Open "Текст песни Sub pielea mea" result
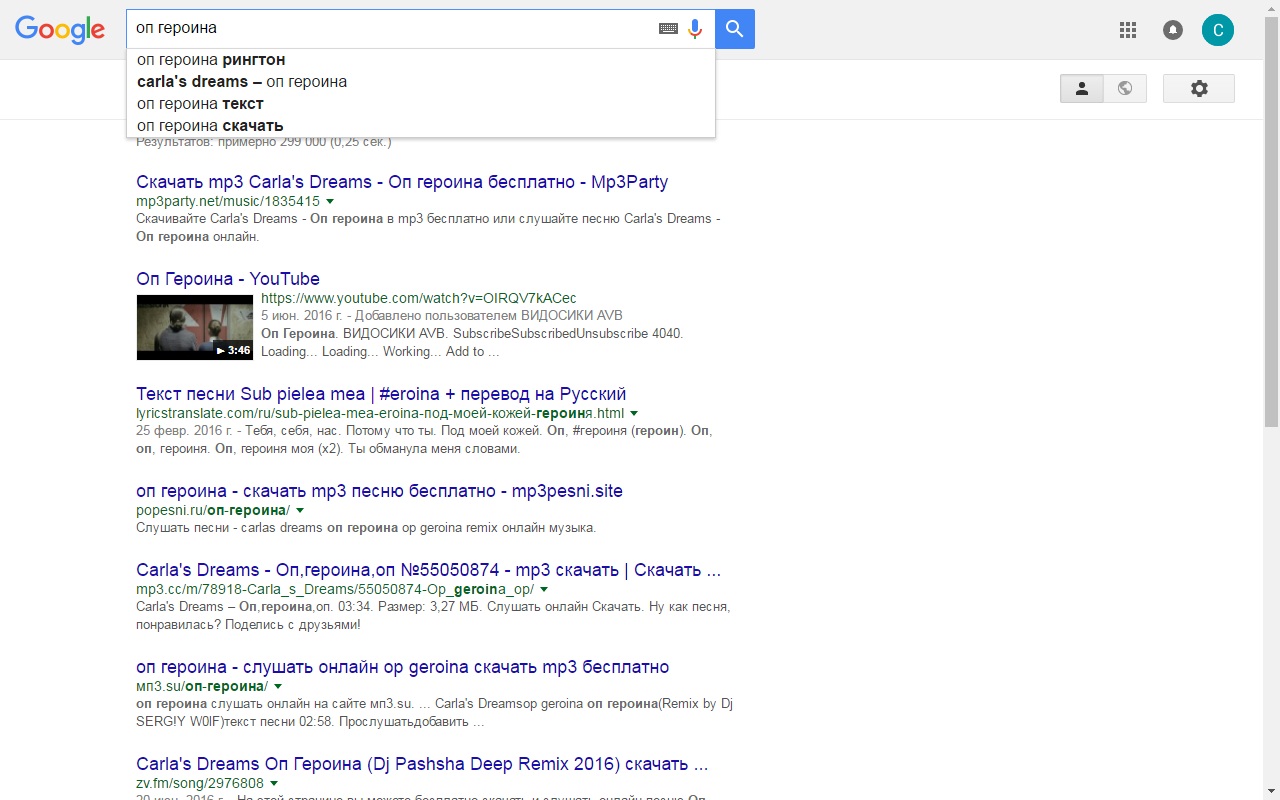This screenshot has height=800, width=1280. tap(381, 394)
